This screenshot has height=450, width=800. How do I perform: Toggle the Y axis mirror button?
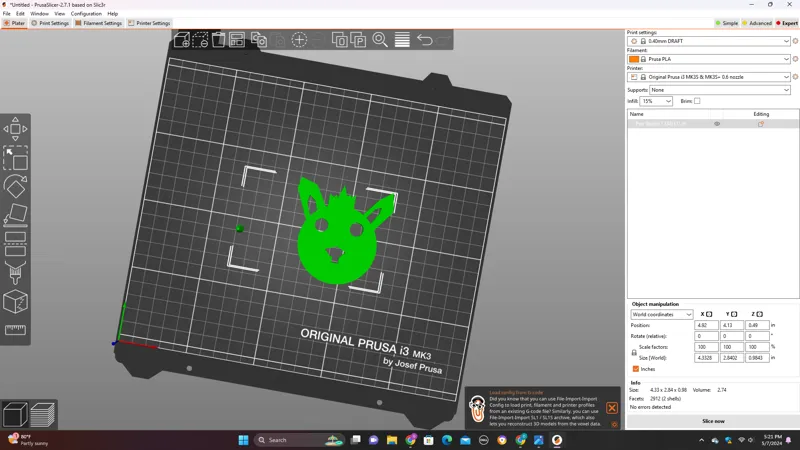click(x=734, y=314)
